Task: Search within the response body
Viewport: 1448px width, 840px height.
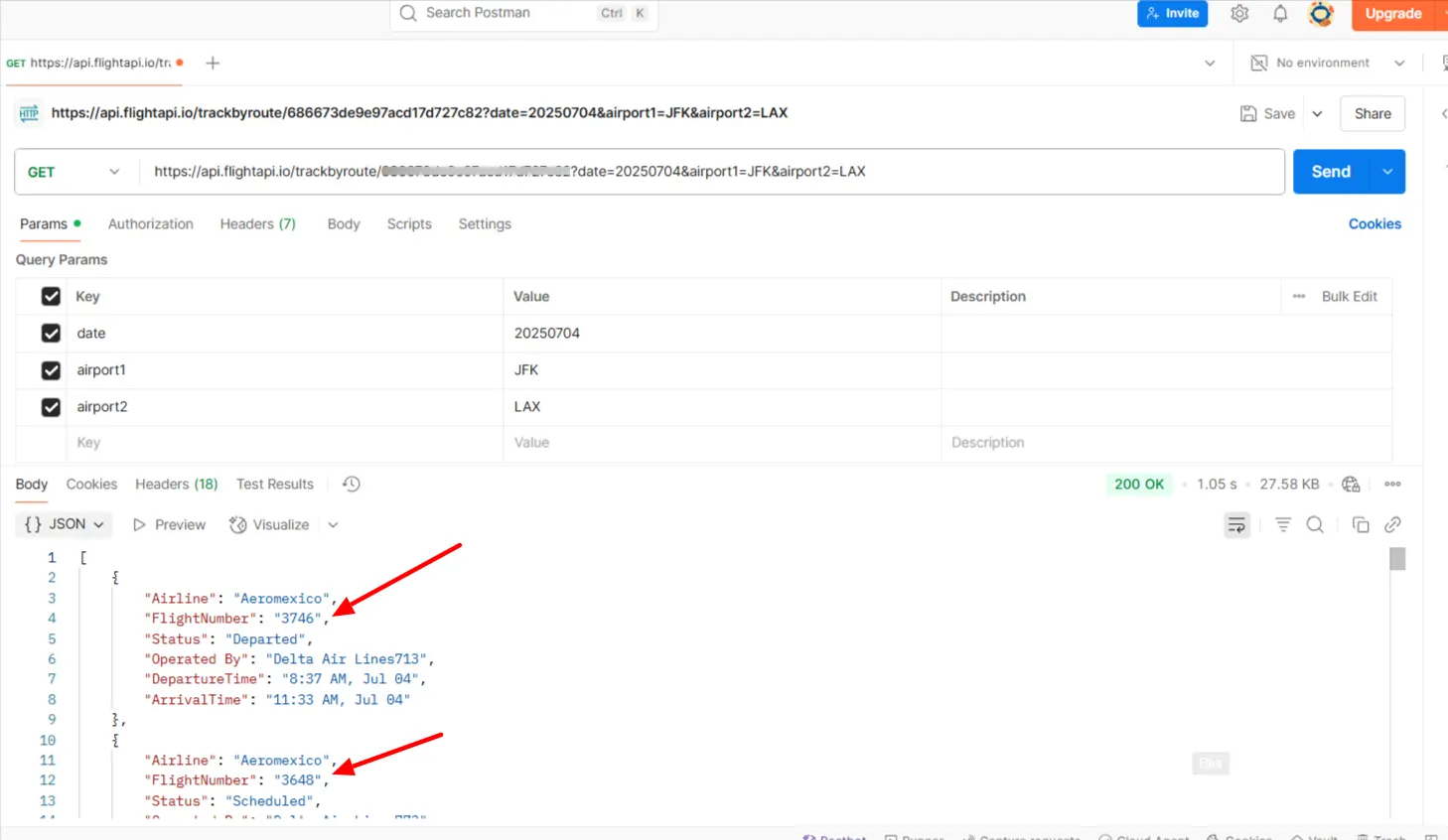Action: [1315, 525]
